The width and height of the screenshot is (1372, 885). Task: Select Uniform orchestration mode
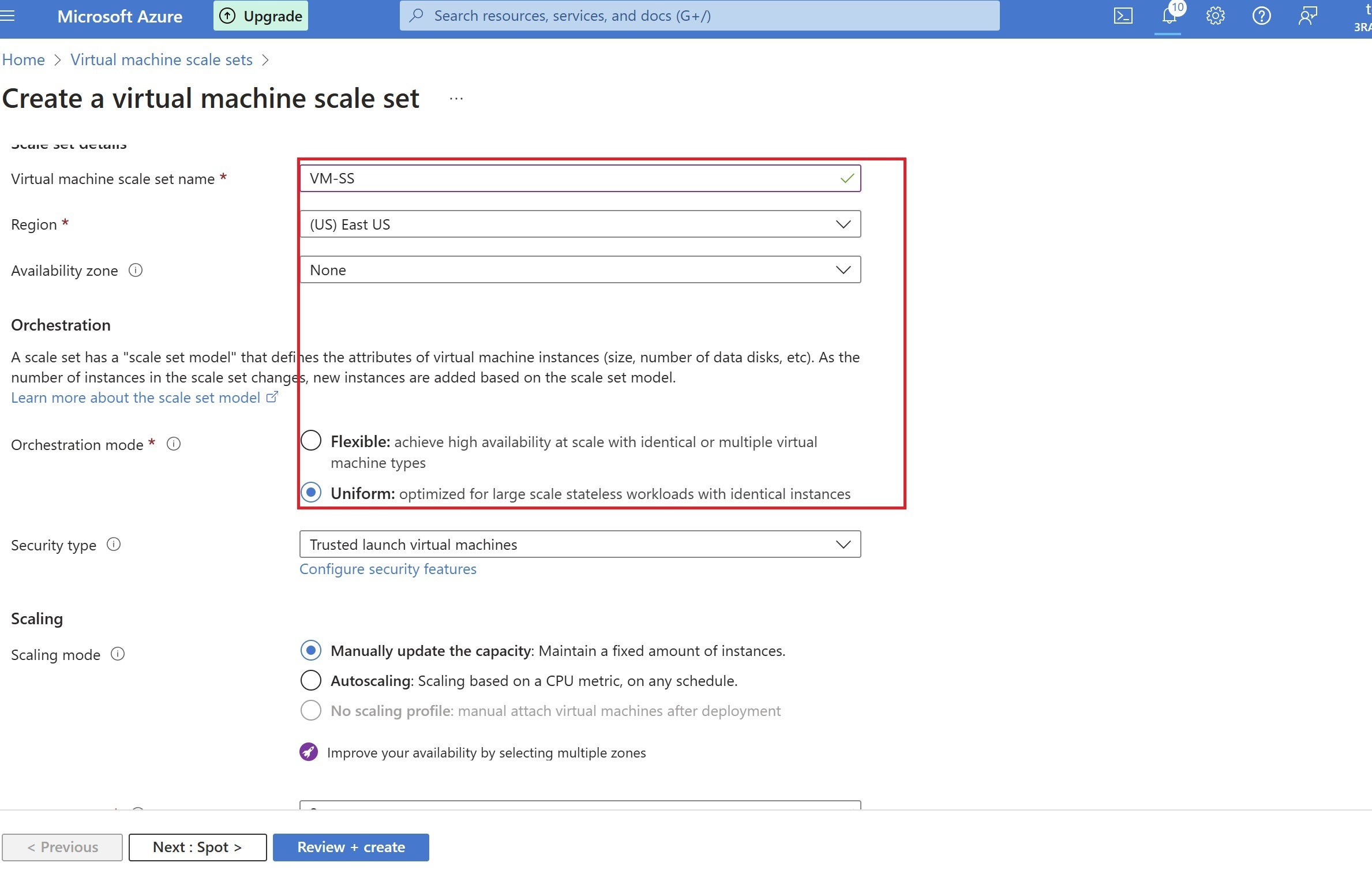tap(311, 493)
